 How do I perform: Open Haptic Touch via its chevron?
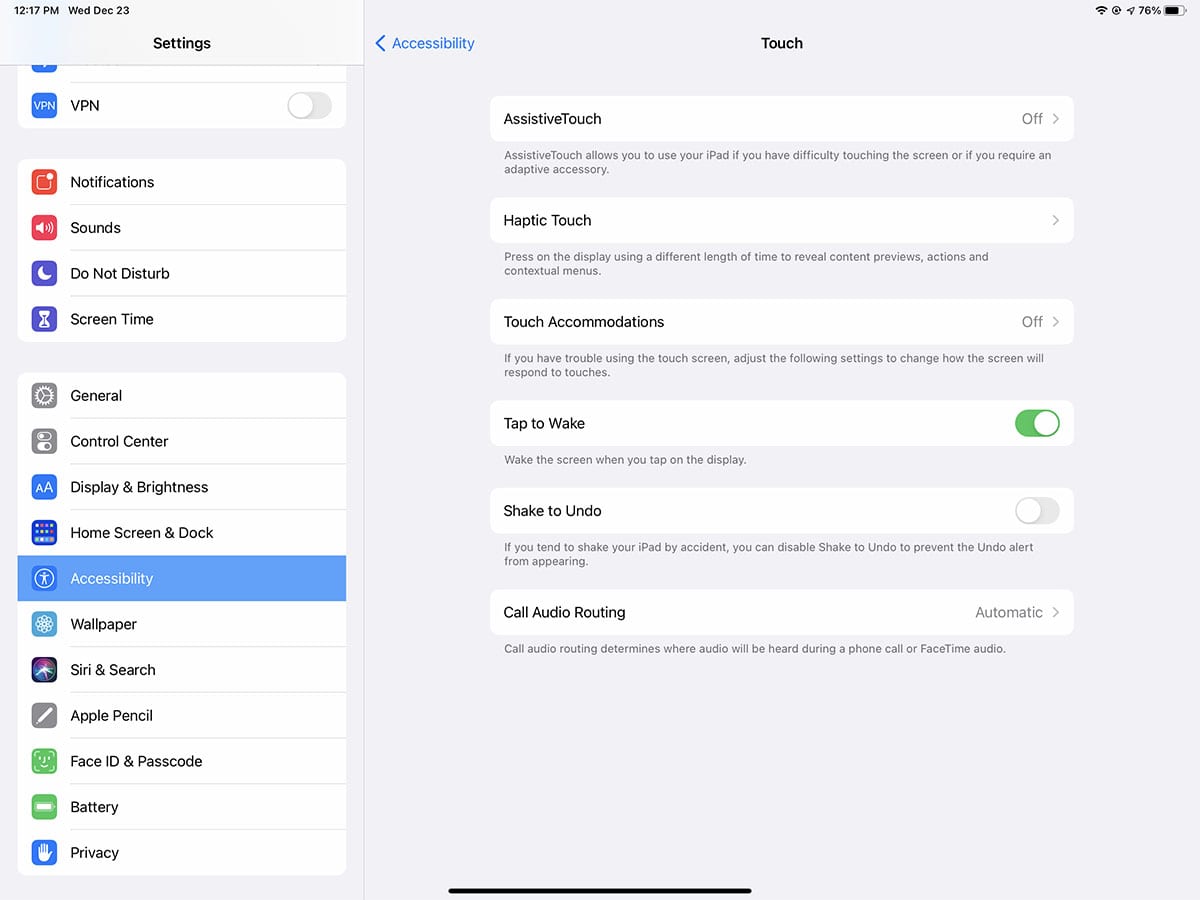pos(1056,220)
